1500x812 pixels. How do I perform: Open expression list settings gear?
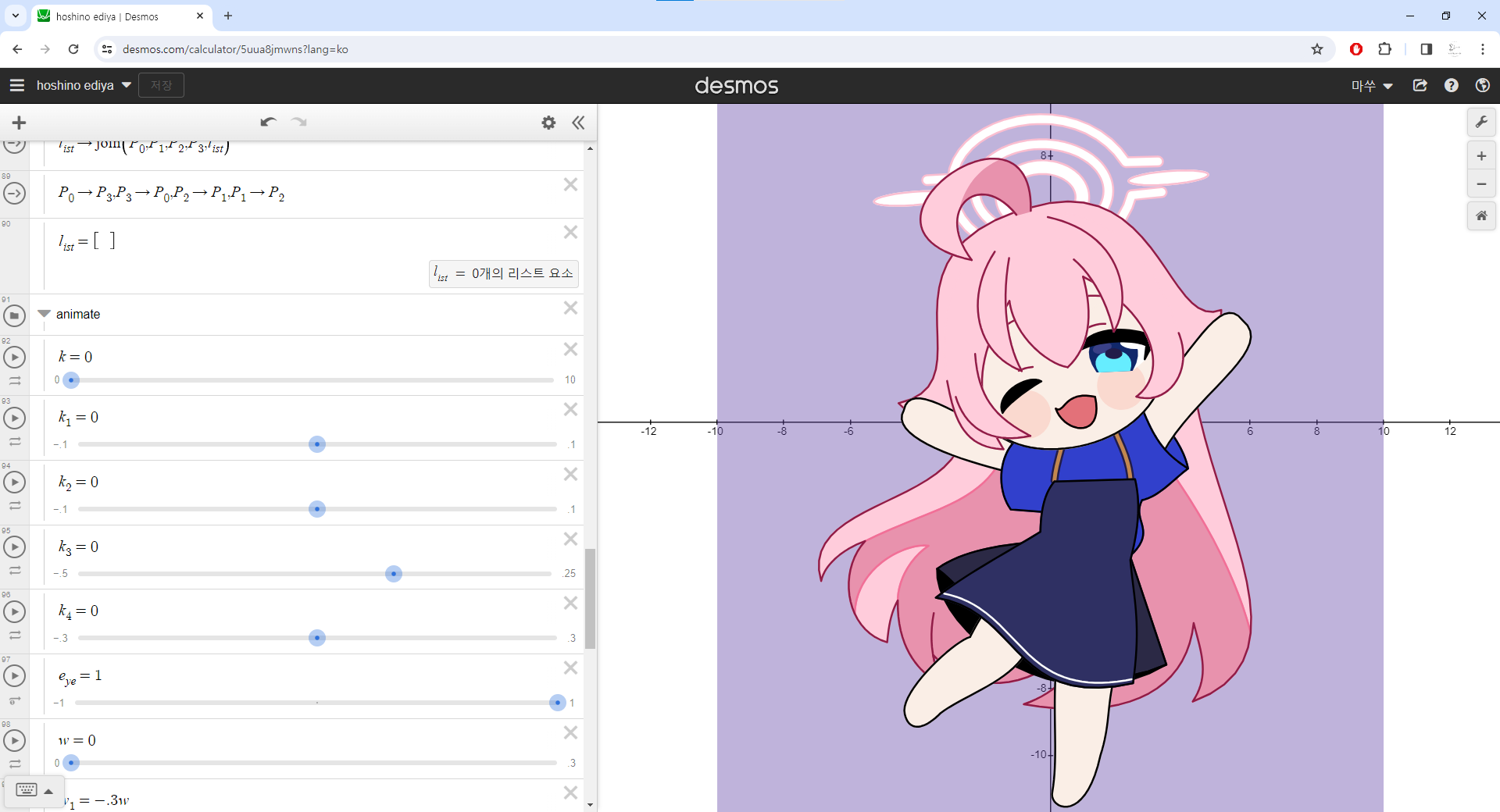548,123
